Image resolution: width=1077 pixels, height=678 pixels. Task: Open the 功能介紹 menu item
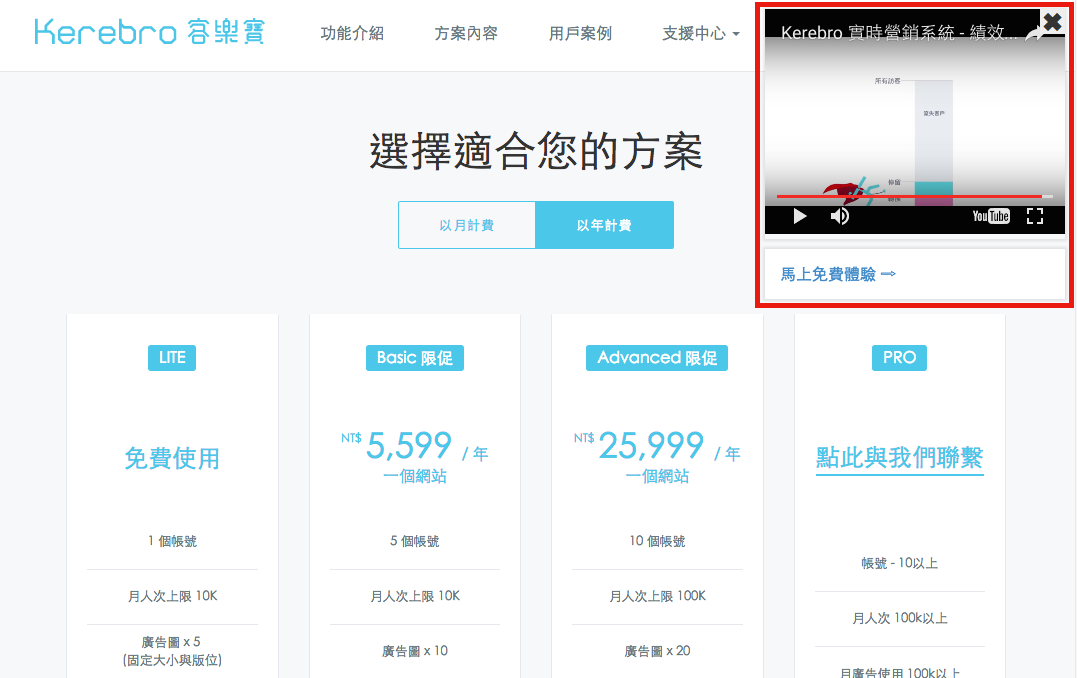352,33
